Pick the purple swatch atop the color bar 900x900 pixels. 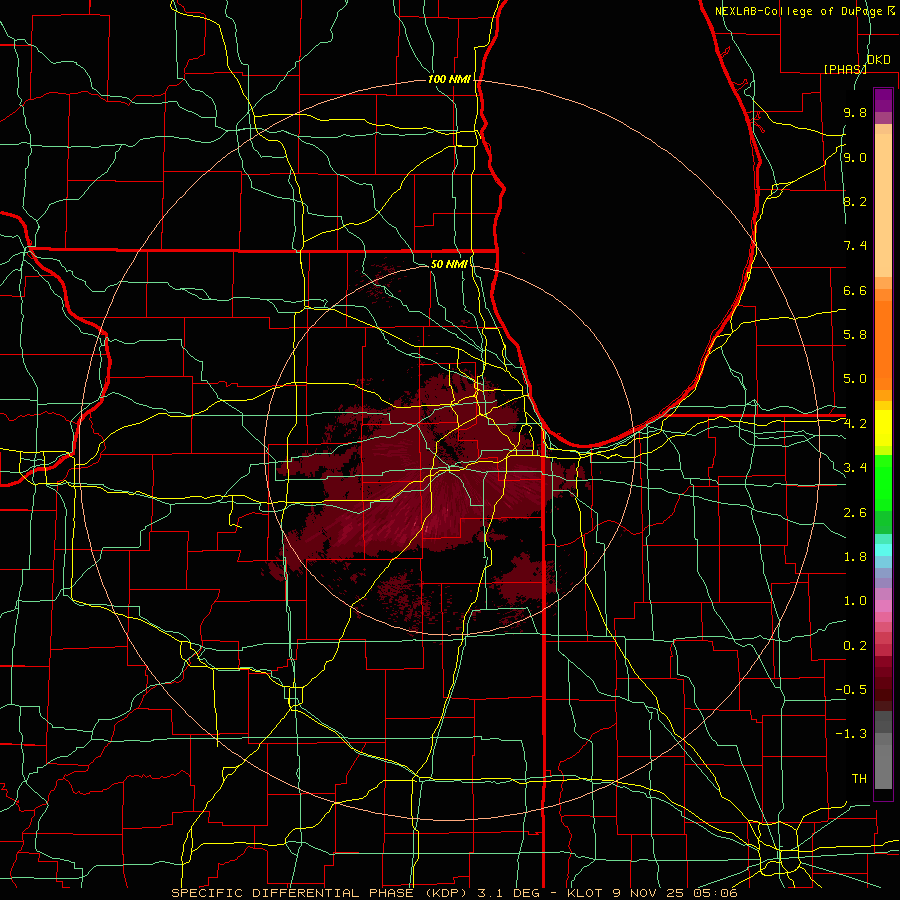pos(883,100)
